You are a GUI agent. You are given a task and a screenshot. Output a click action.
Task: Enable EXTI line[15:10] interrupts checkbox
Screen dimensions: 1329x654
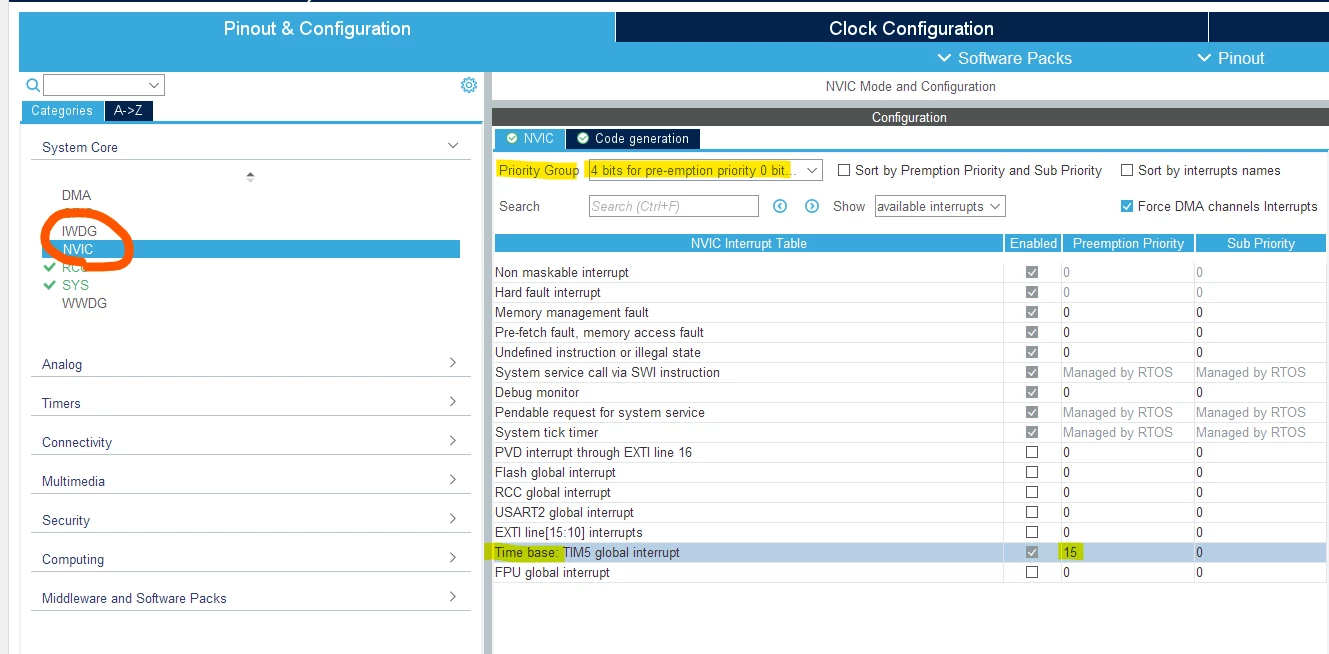coord(1032,532)
